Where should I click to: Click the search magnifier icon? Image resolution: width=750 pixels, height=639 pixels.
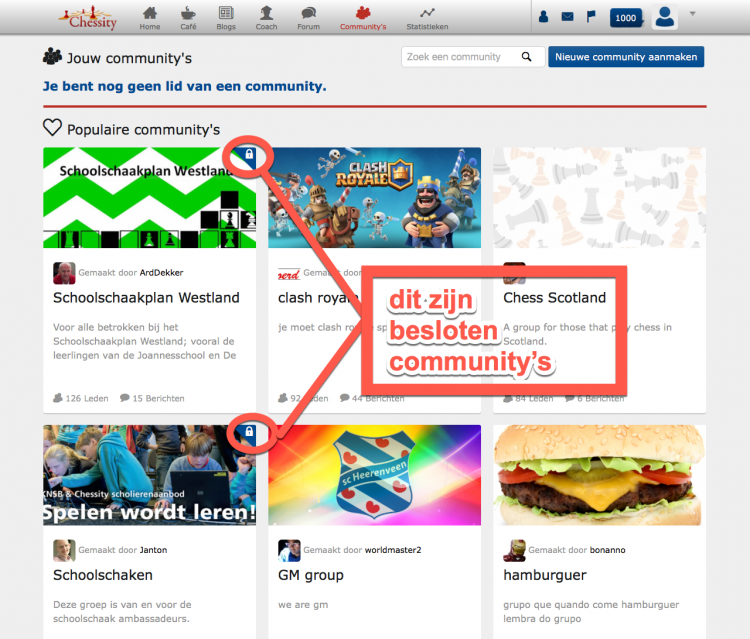point(527,57)
